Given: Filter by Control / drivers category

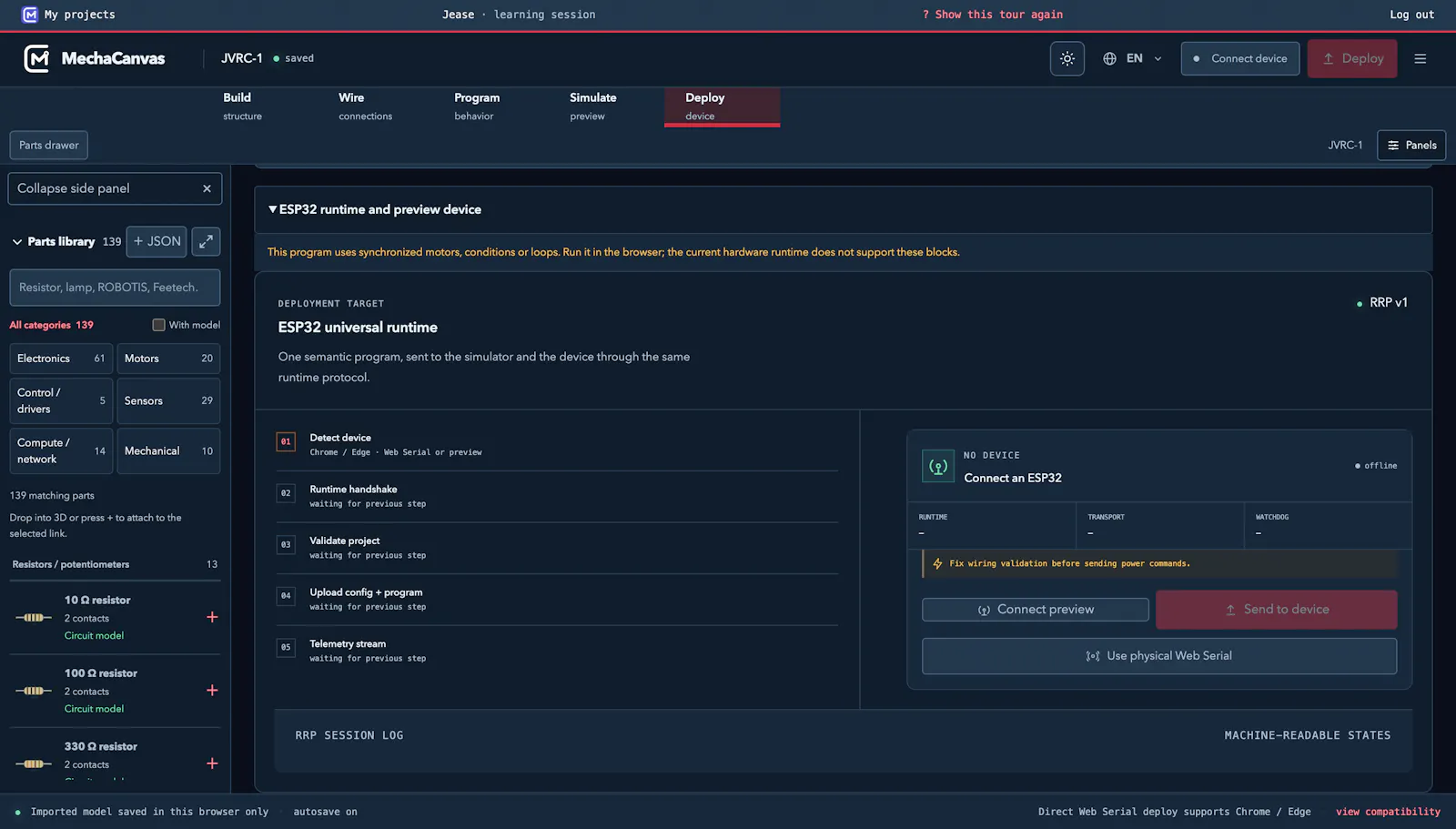Looking at the screenshot, I should click(x=61, y=400).
